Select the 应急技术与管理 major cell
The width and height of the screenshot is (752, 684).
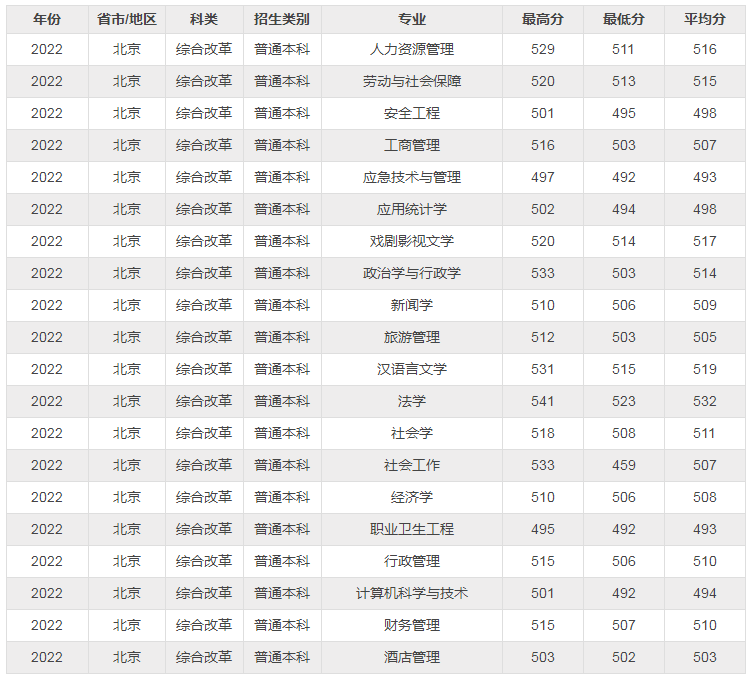click(411, 177)
